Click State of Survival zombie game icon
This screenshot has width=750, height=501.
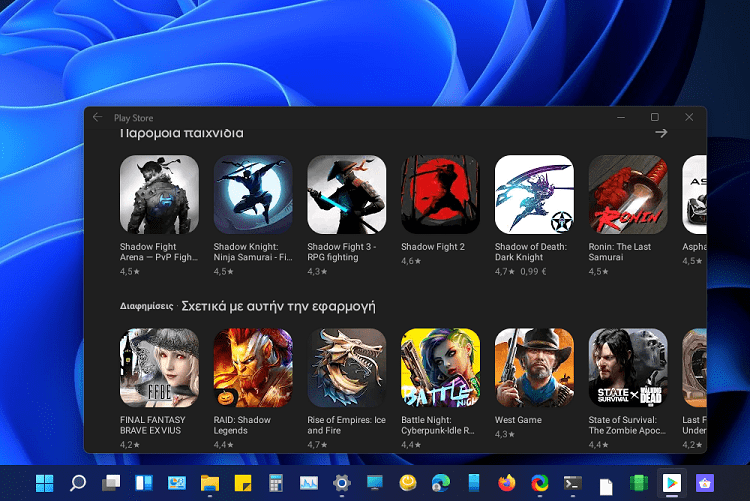click(628, 367)
